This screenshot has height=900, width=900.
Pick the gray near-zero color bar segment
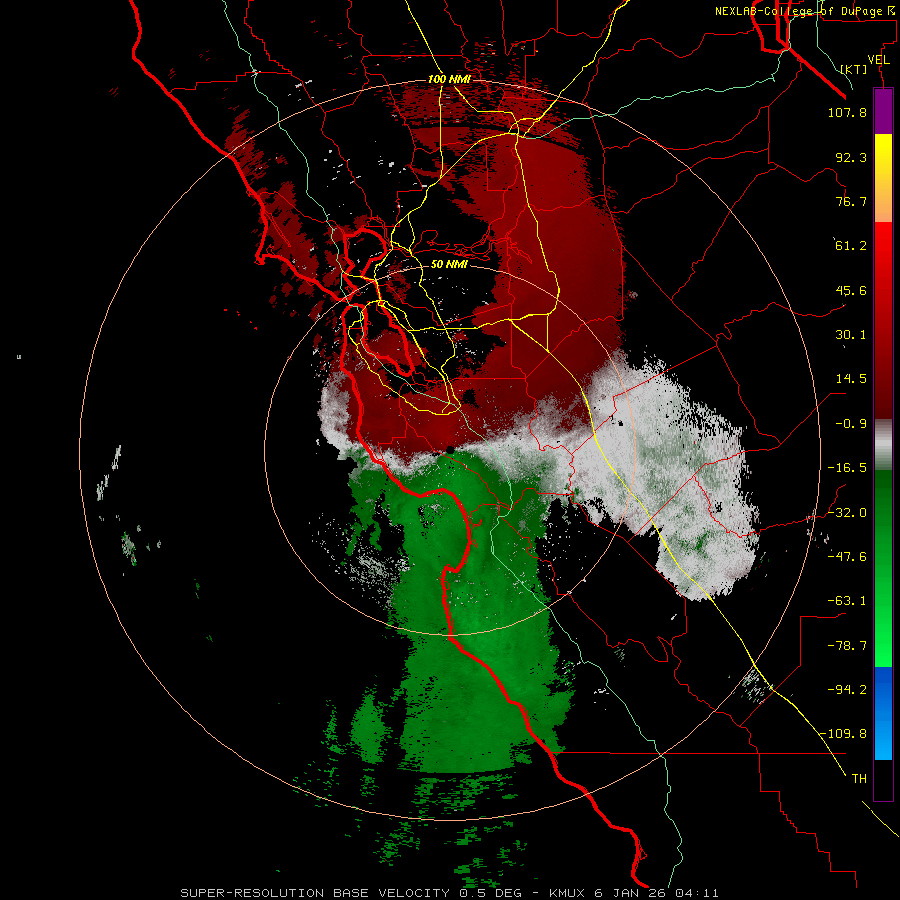click(x=883, y=445)
